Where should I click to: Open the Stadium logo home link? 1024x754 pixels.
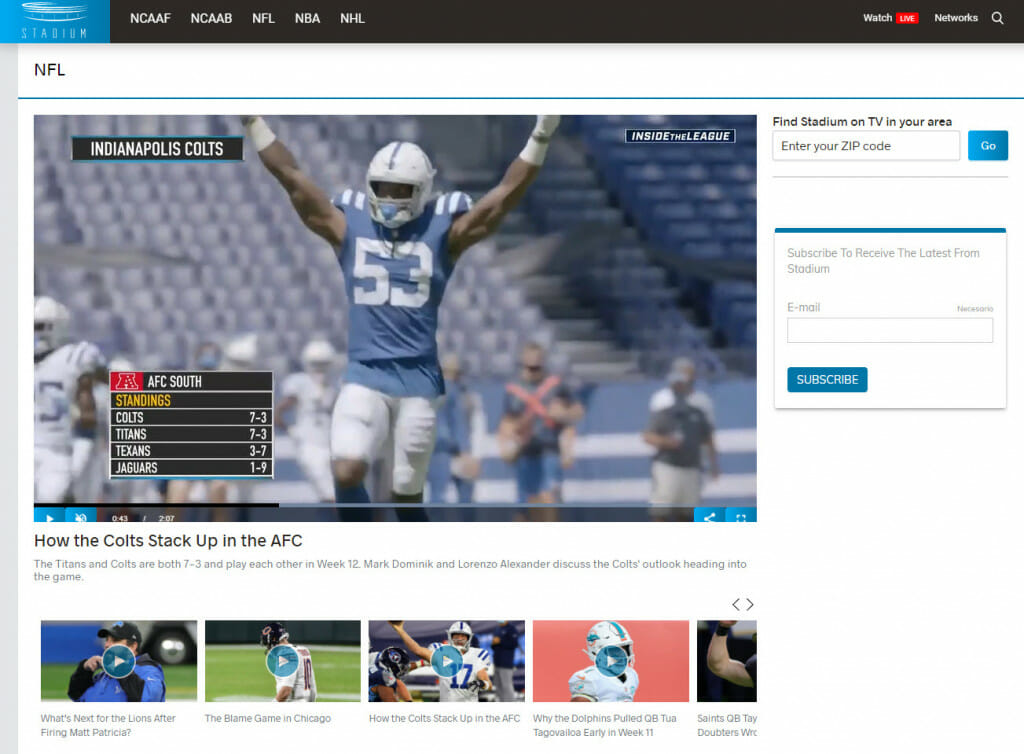(x=55, y=21)
